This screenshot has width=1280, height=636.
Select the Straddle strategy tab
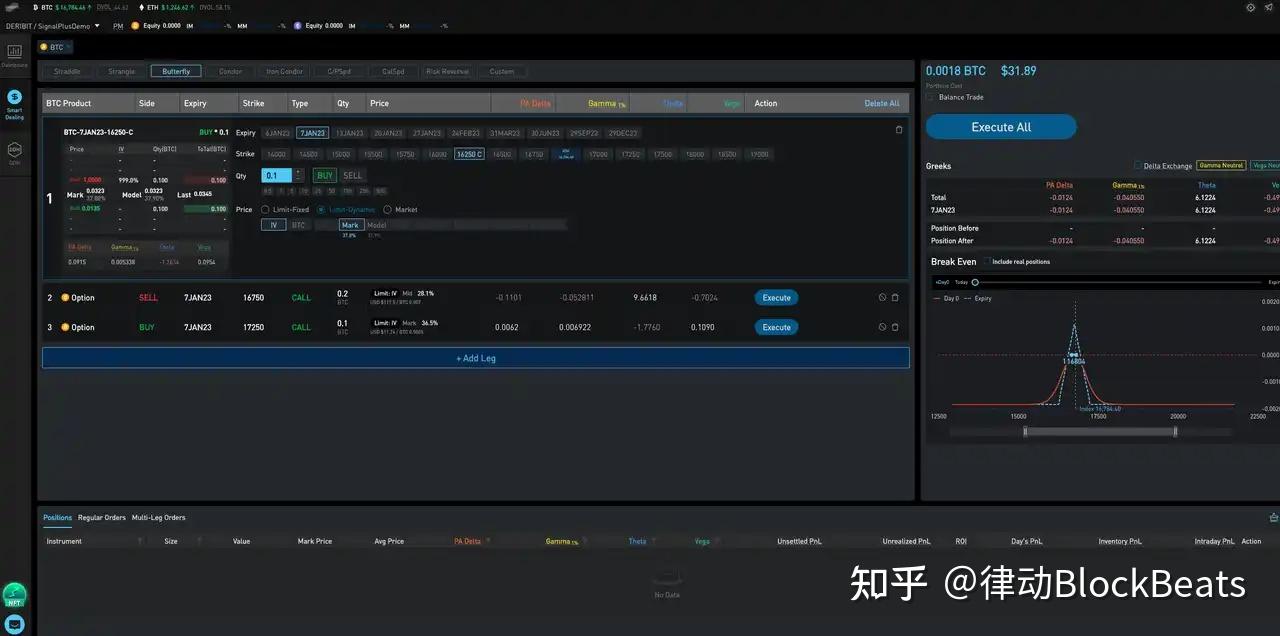point(67,71)
